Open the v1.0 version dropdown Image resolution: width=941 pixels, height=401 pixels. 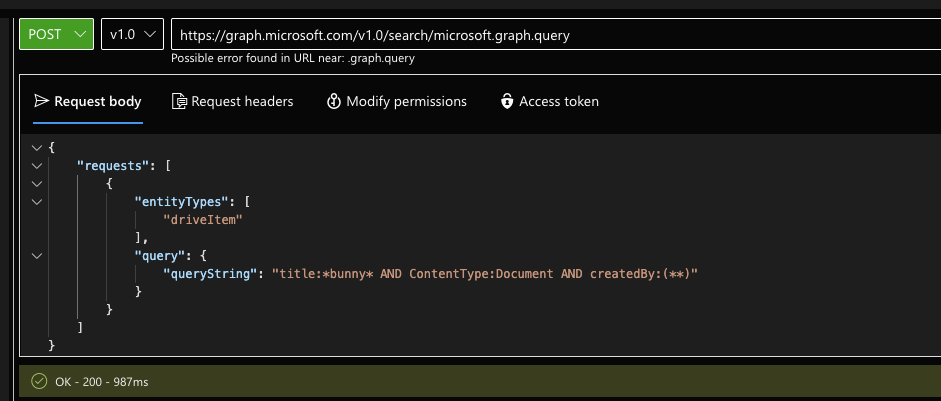pos(132,34)
